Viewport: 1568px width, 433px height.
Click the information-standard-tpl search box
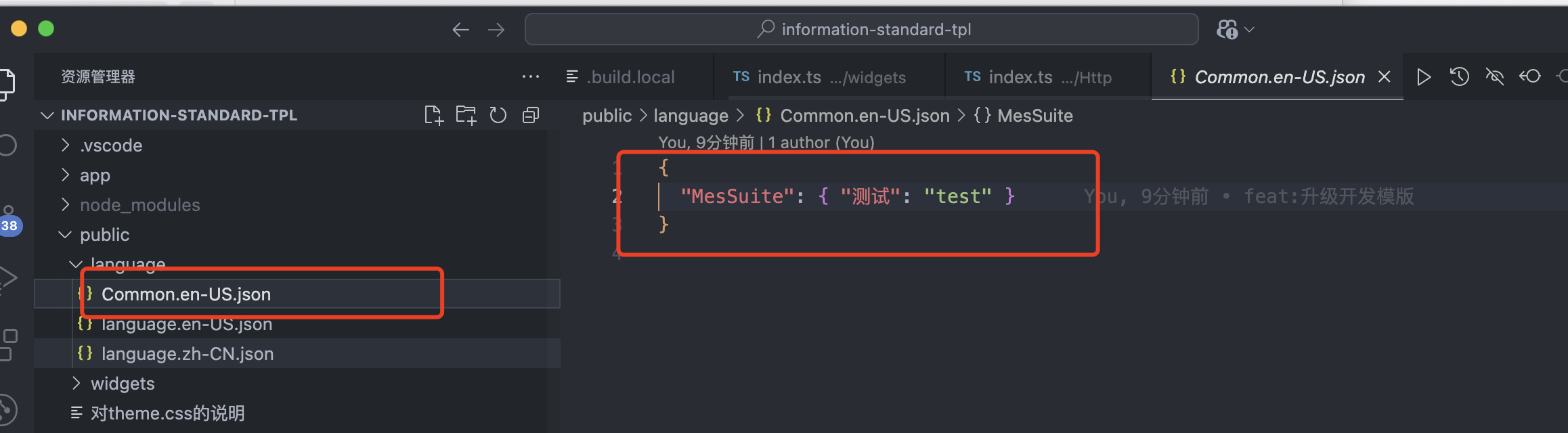(861, 30)
